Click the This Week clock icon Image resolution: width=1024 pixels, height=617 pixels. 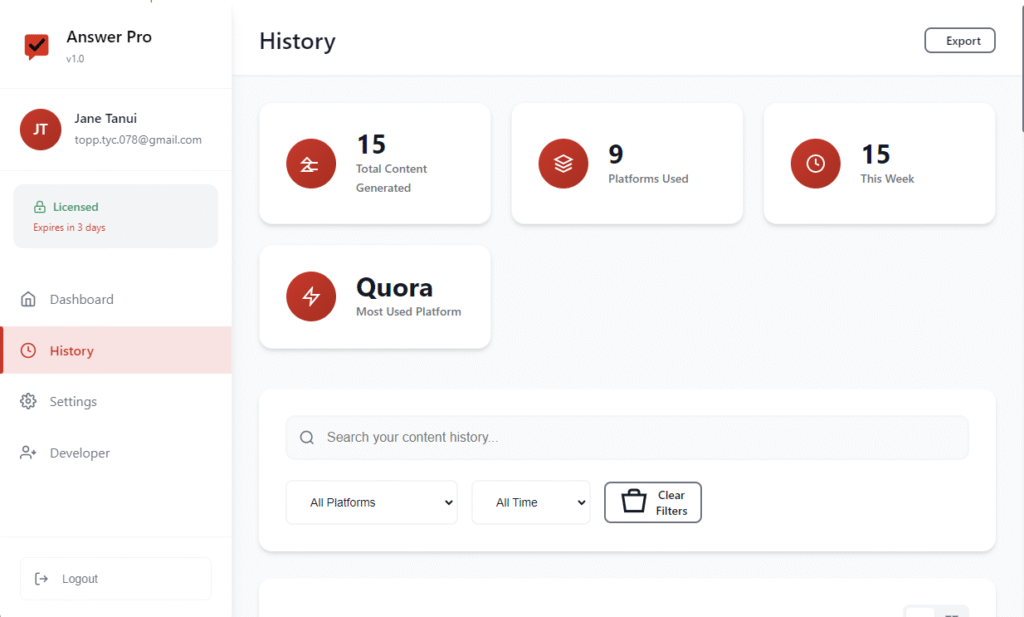(815, 164)
